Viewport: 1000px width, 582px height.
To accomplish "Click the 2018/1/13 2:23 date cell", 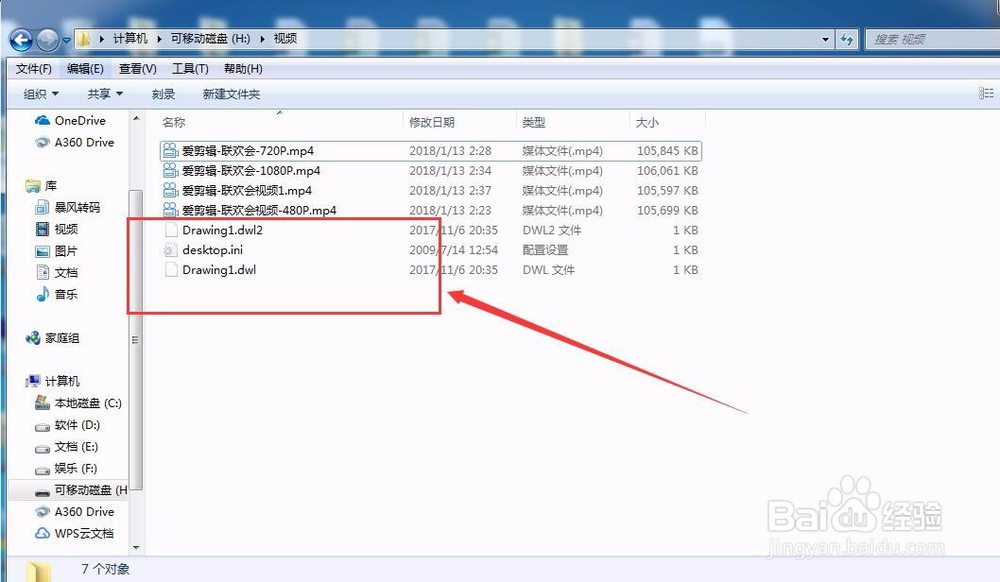I will (x=450, y=210).
